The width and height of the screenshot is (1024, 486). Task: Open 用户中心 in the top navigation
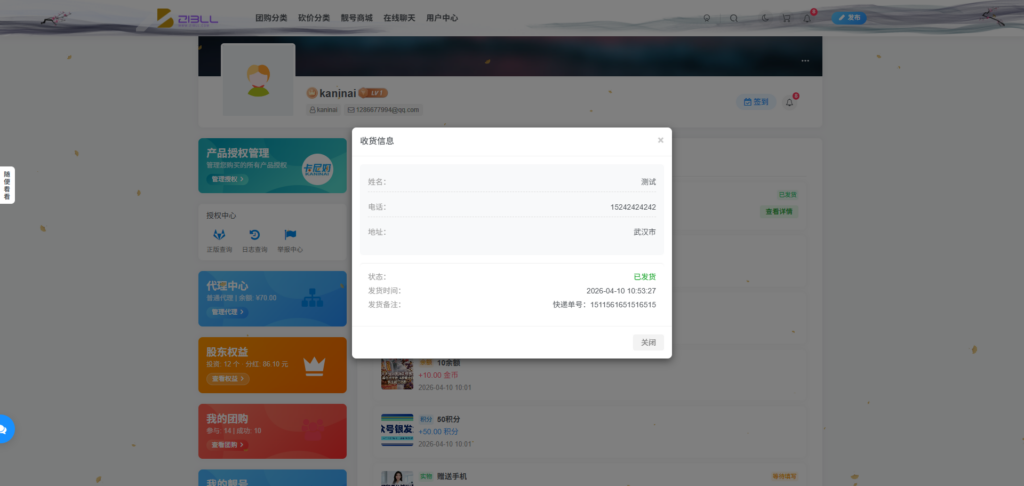pos(442,18)
